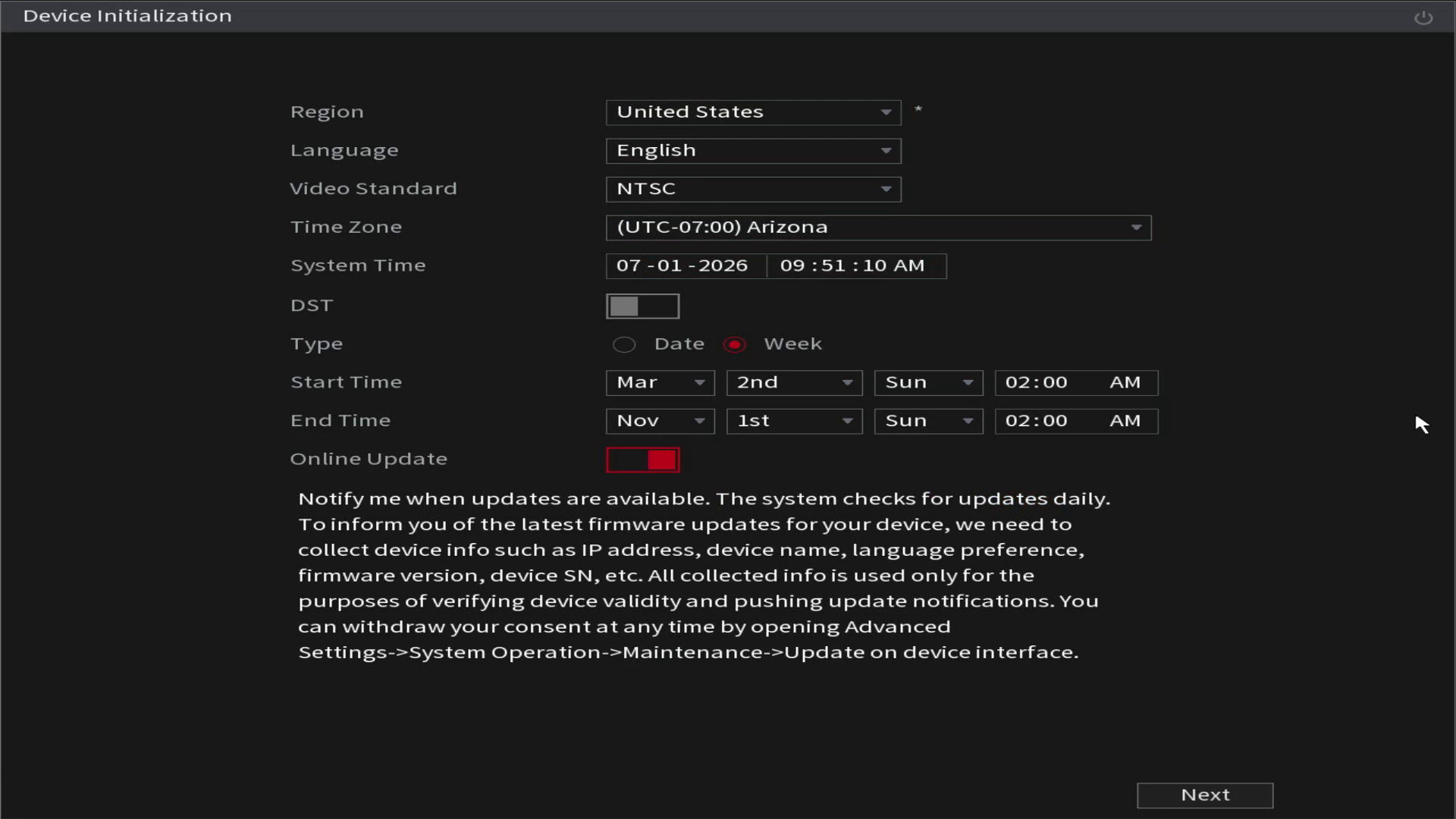Click Start Time hour field 02:00 AM

[1076, 383]
